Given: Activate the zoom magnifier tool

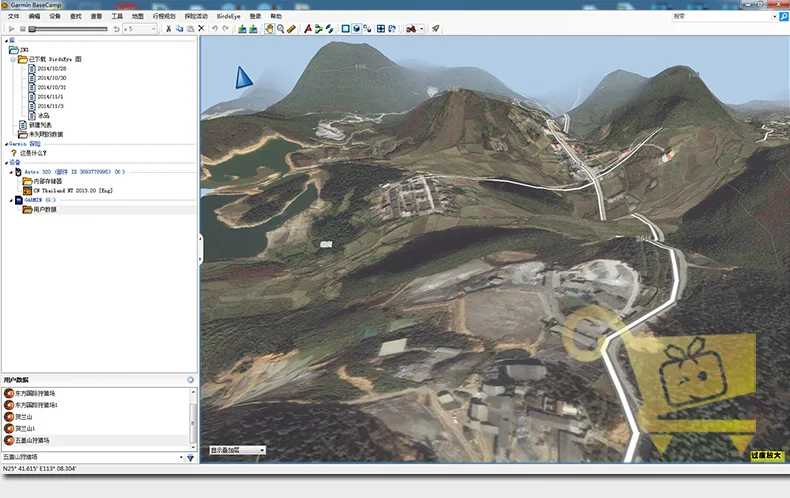Looking at the screenshot, I should 281,29.
